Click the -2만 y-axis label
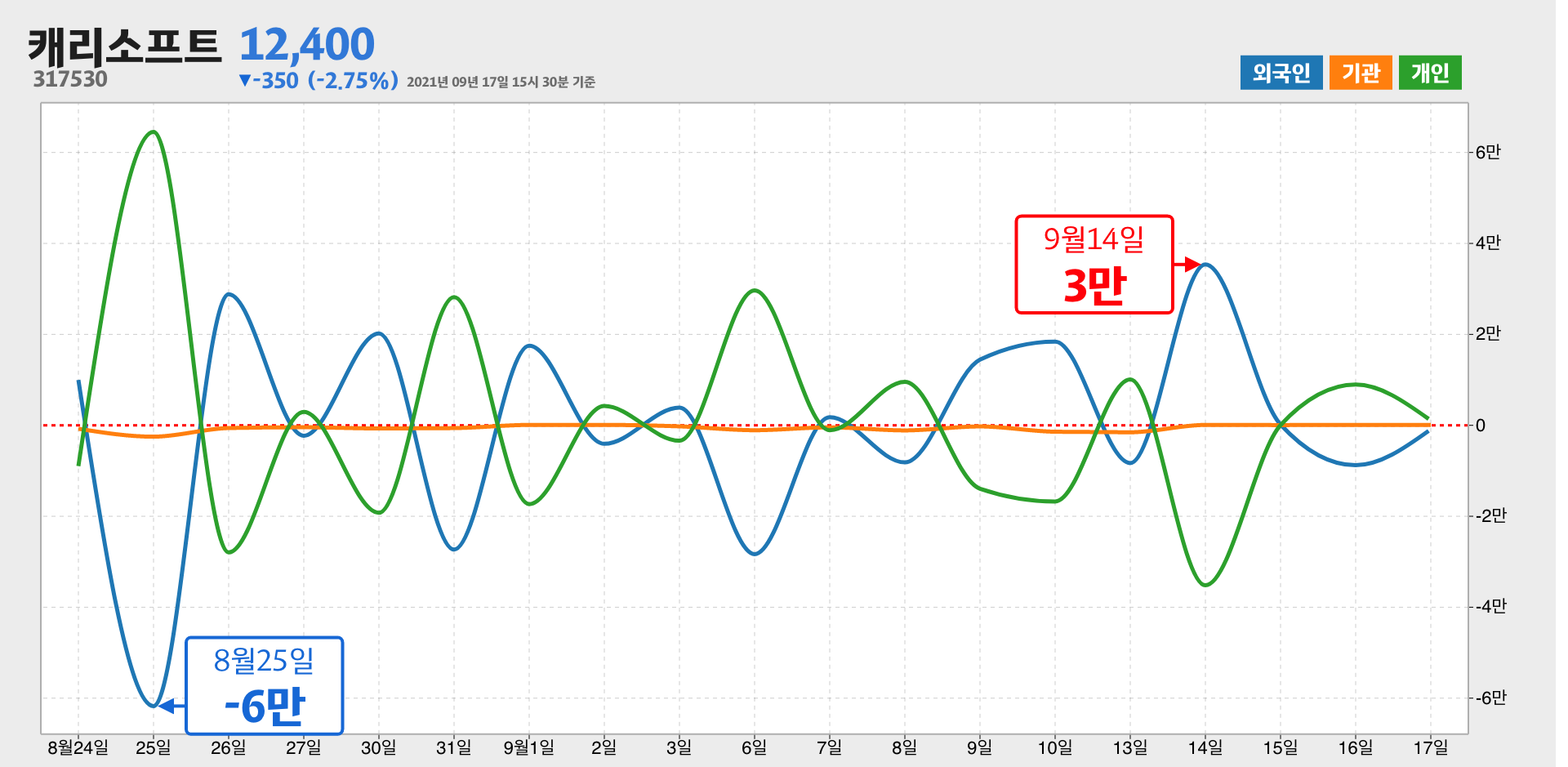Screen dimensions: 1568x767 point(1490,515)
